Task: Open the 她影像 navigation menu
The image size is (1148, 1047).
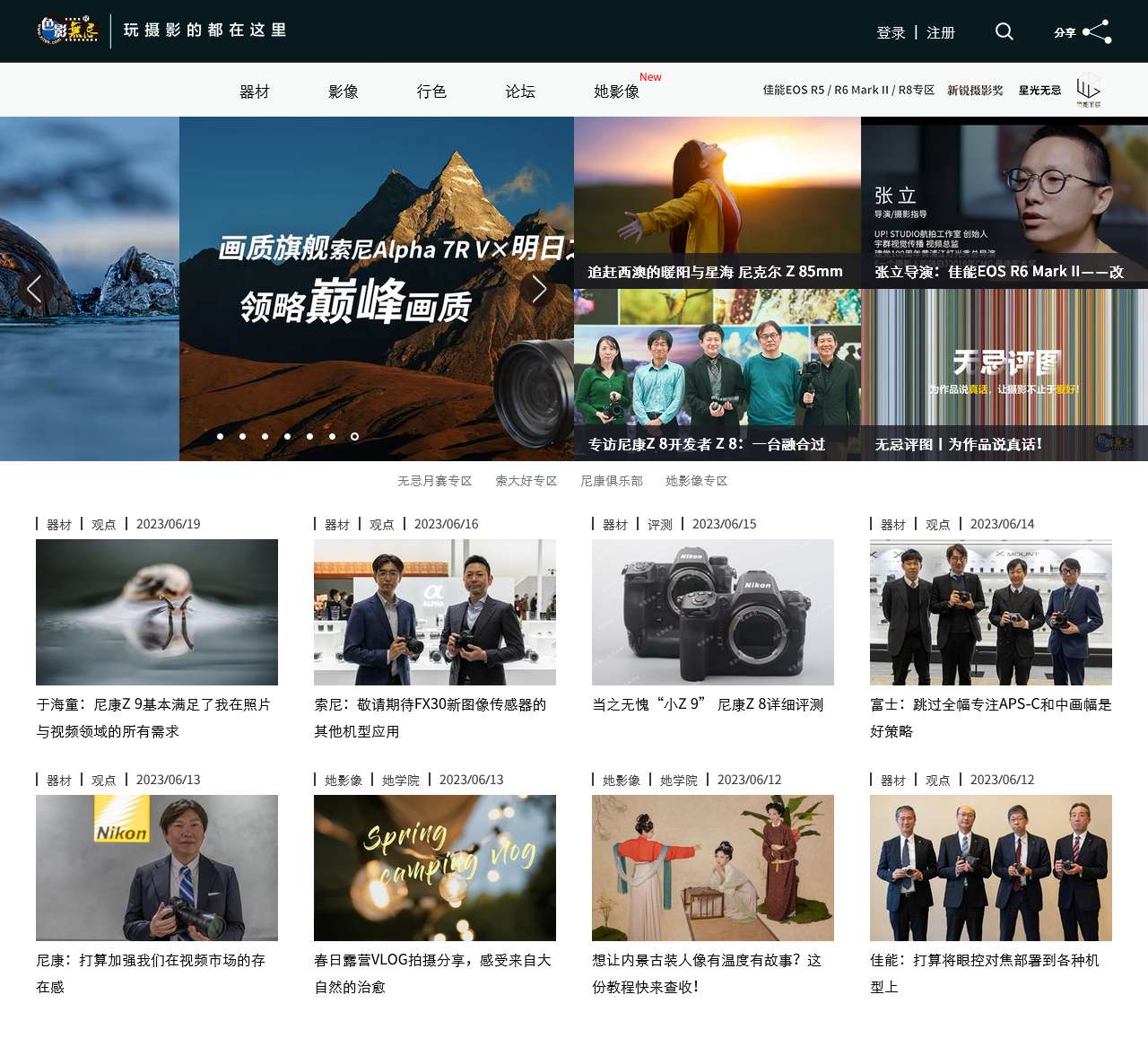Action: click(617, 91)
